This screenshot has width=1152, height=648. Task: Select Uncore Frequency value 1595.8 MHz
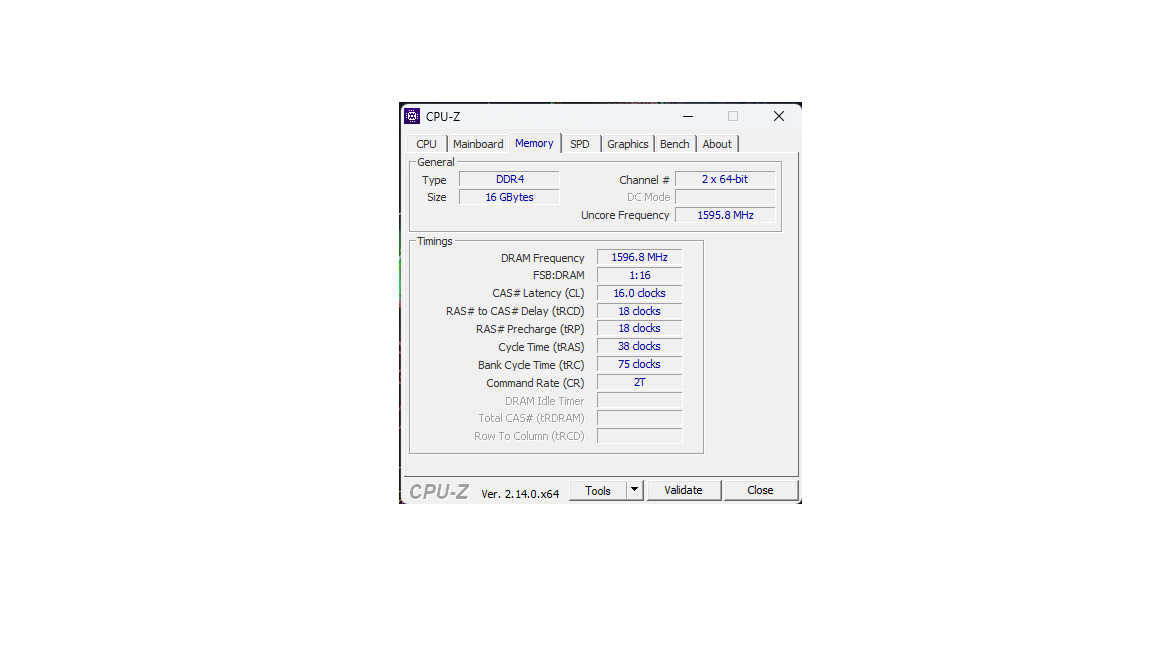(x=725, y=215)
